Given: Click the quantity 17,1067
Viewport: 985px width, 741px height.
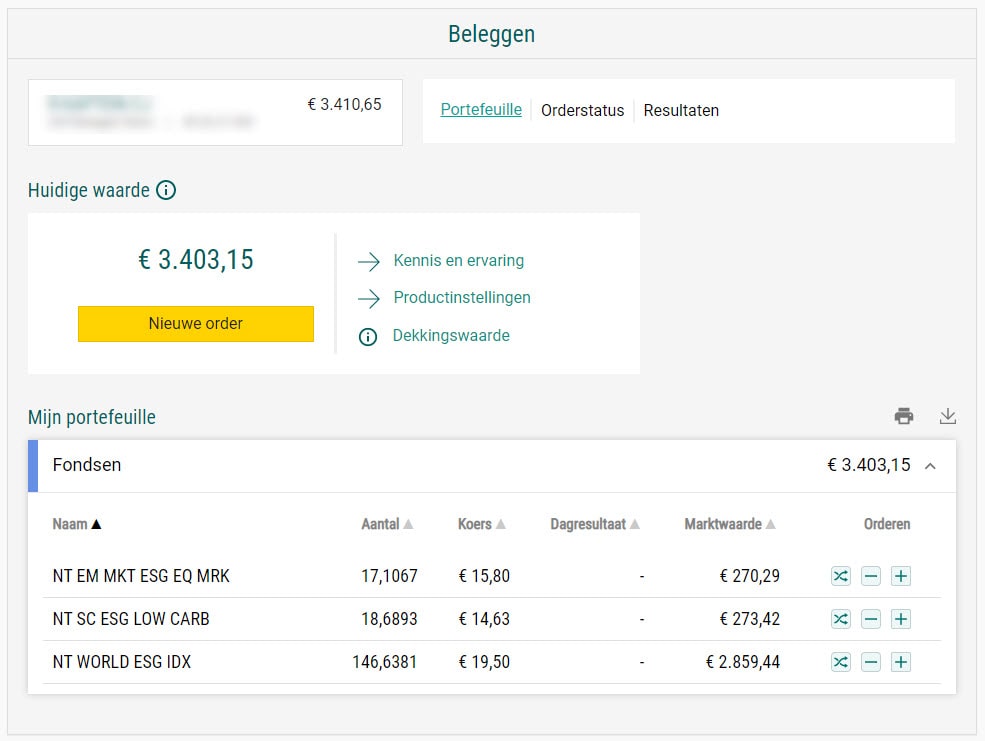Looking at the screenshot, I should tap(389, 576).
